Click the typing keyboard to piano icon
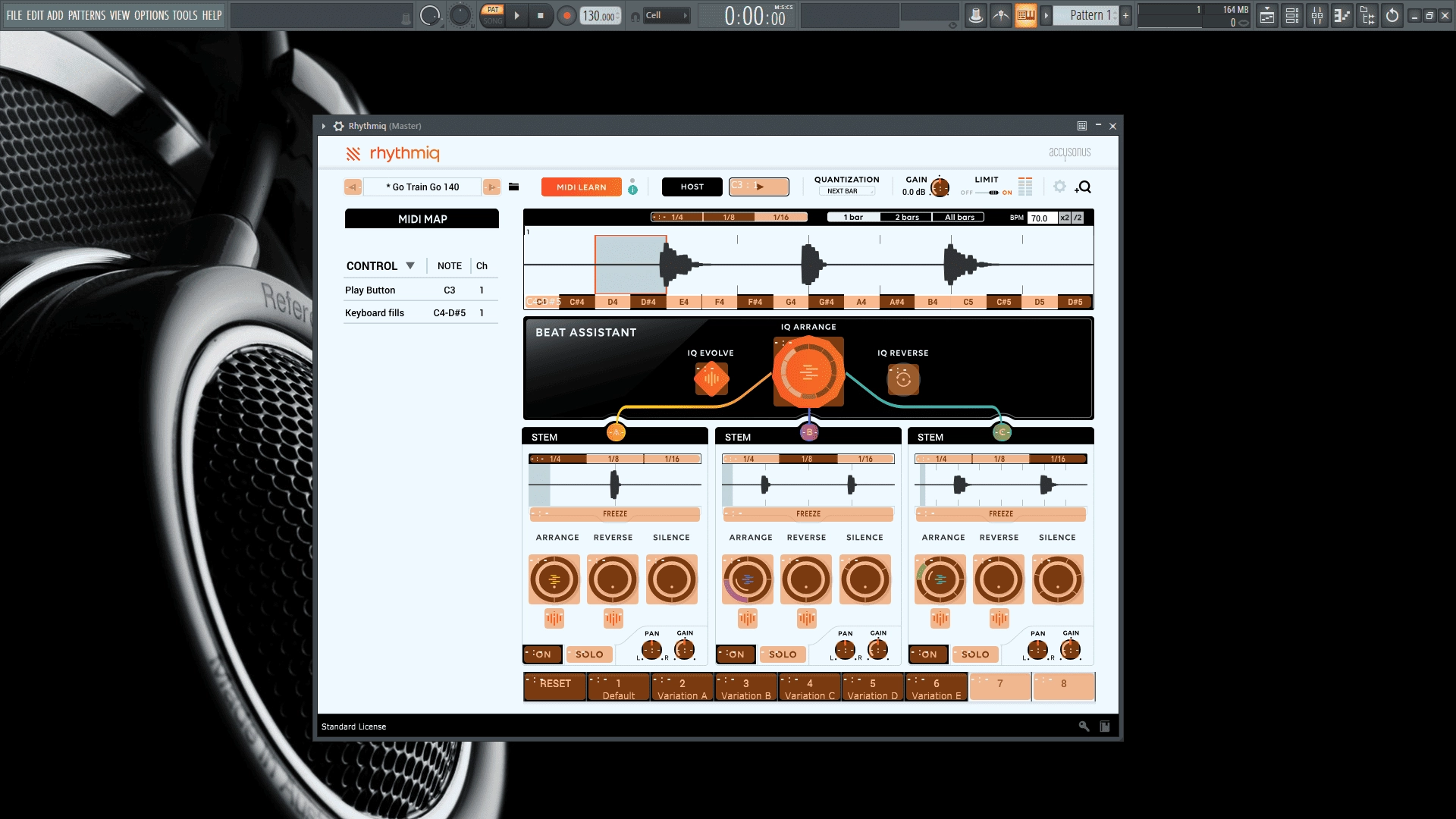 1025,15
